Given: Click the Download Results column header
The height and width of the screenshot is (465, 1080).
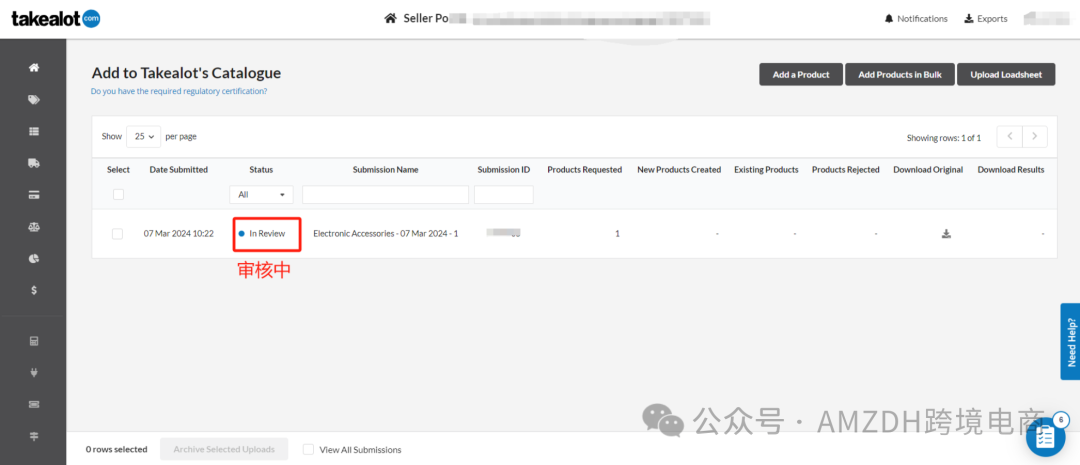Looking at the screenshot, I should coord(1010,169).
